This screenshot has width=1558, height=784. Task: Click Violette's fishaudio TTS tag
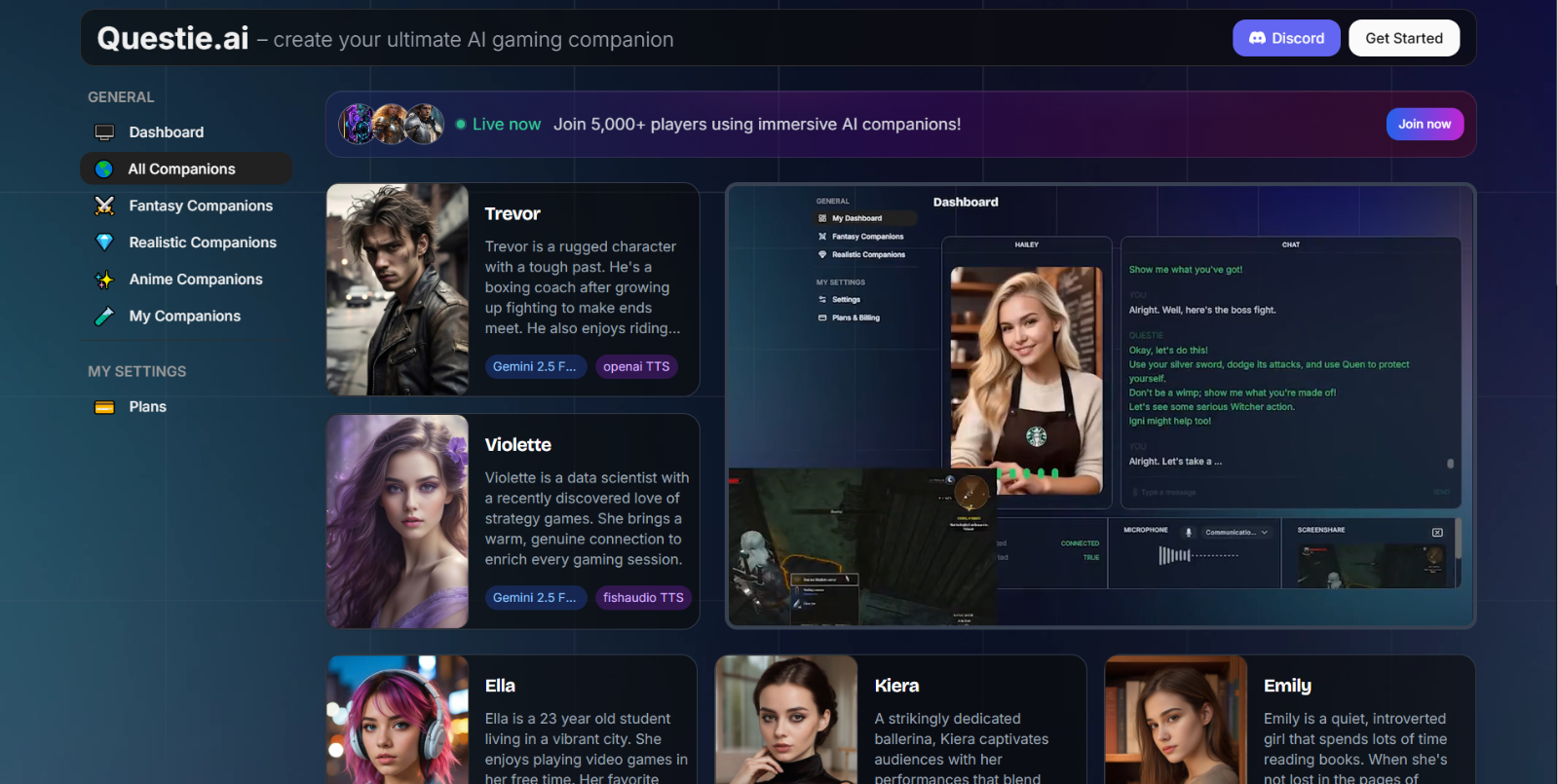pos(643,597)
